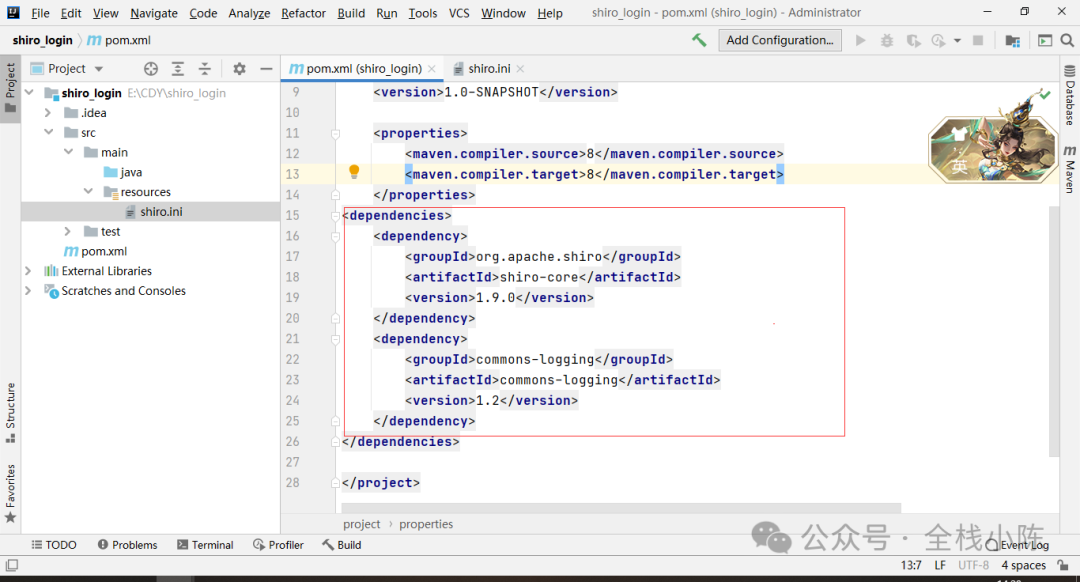
Task: Open the Project Structure icon in toolbar
Action: (x=1012, y=41)
